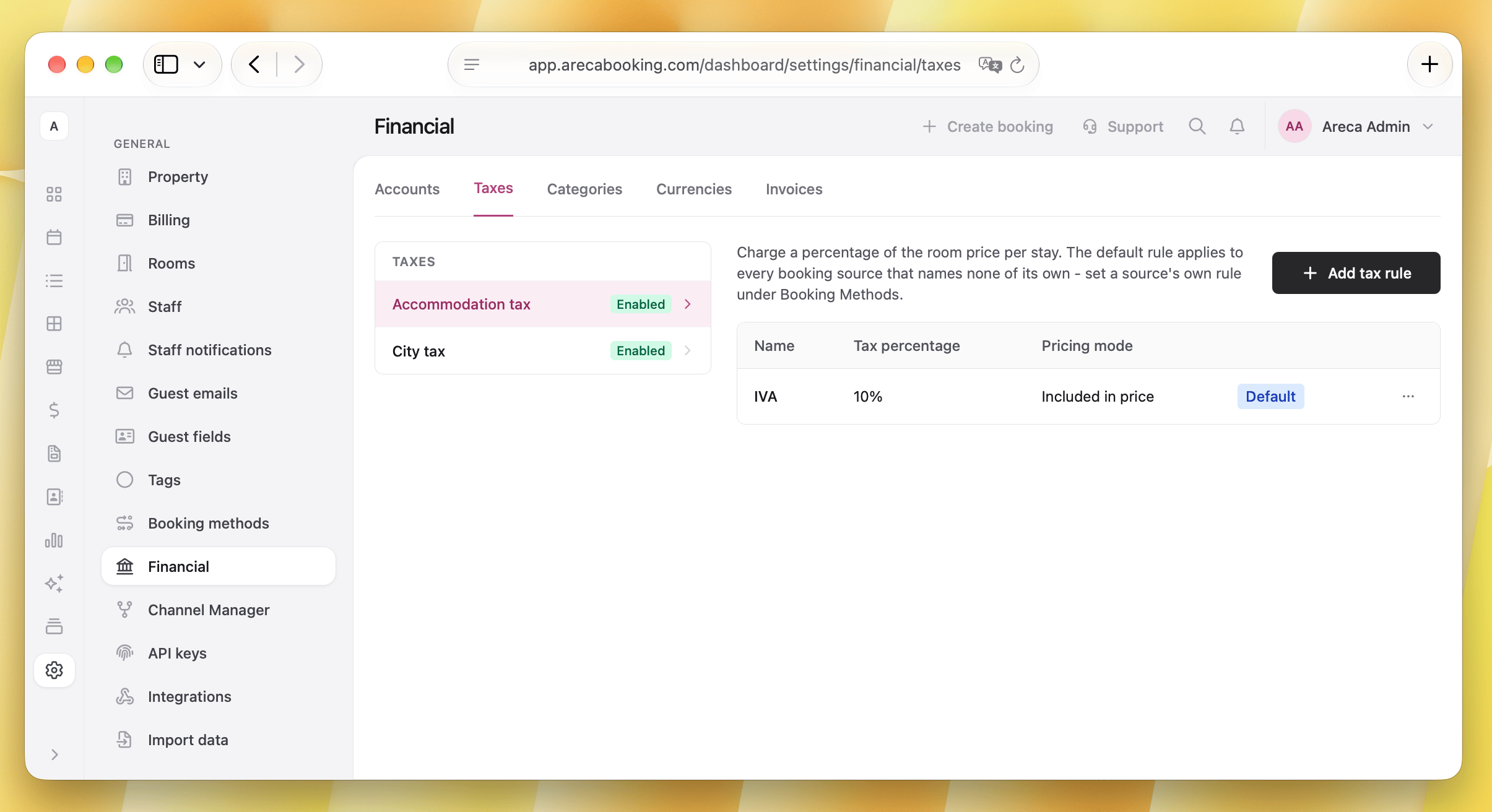1492x812 pixels.
Task: Expand the left rail with bottom chevron
Action: coord(54,754)
